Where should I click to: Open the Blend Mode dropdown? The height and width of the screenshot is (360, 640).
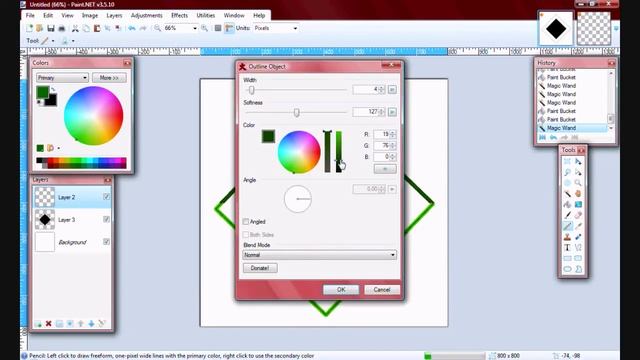coord(319,255)
